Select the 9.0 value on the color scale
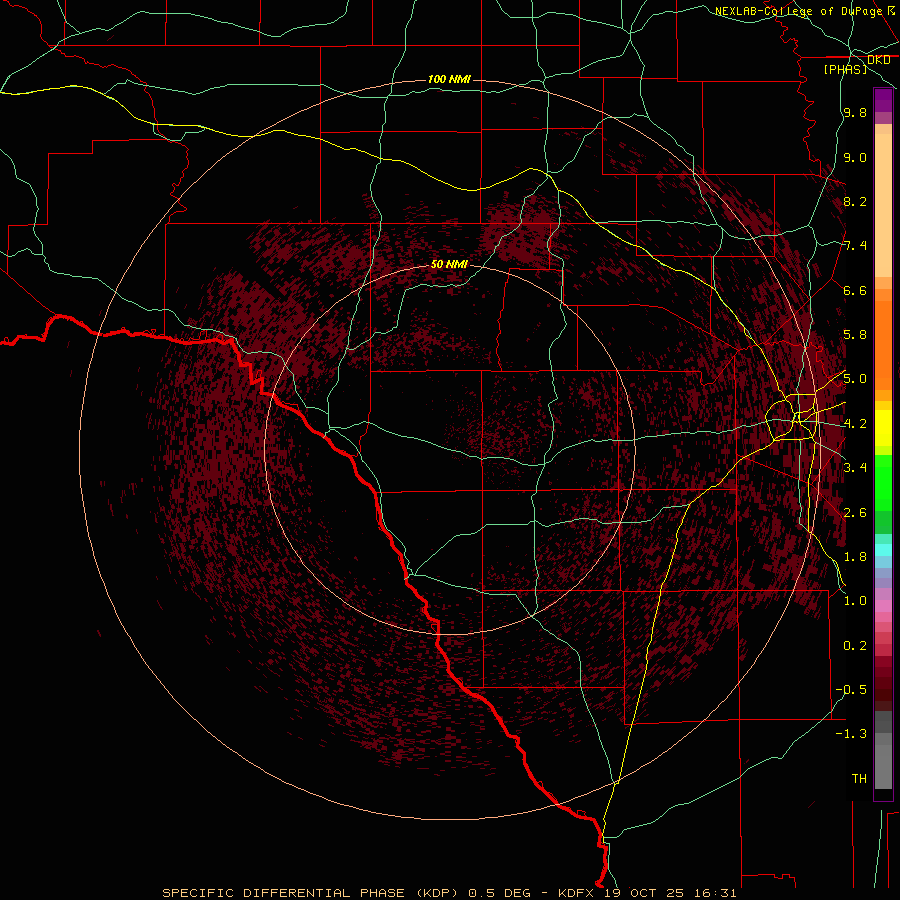 (x=855, y=157)
